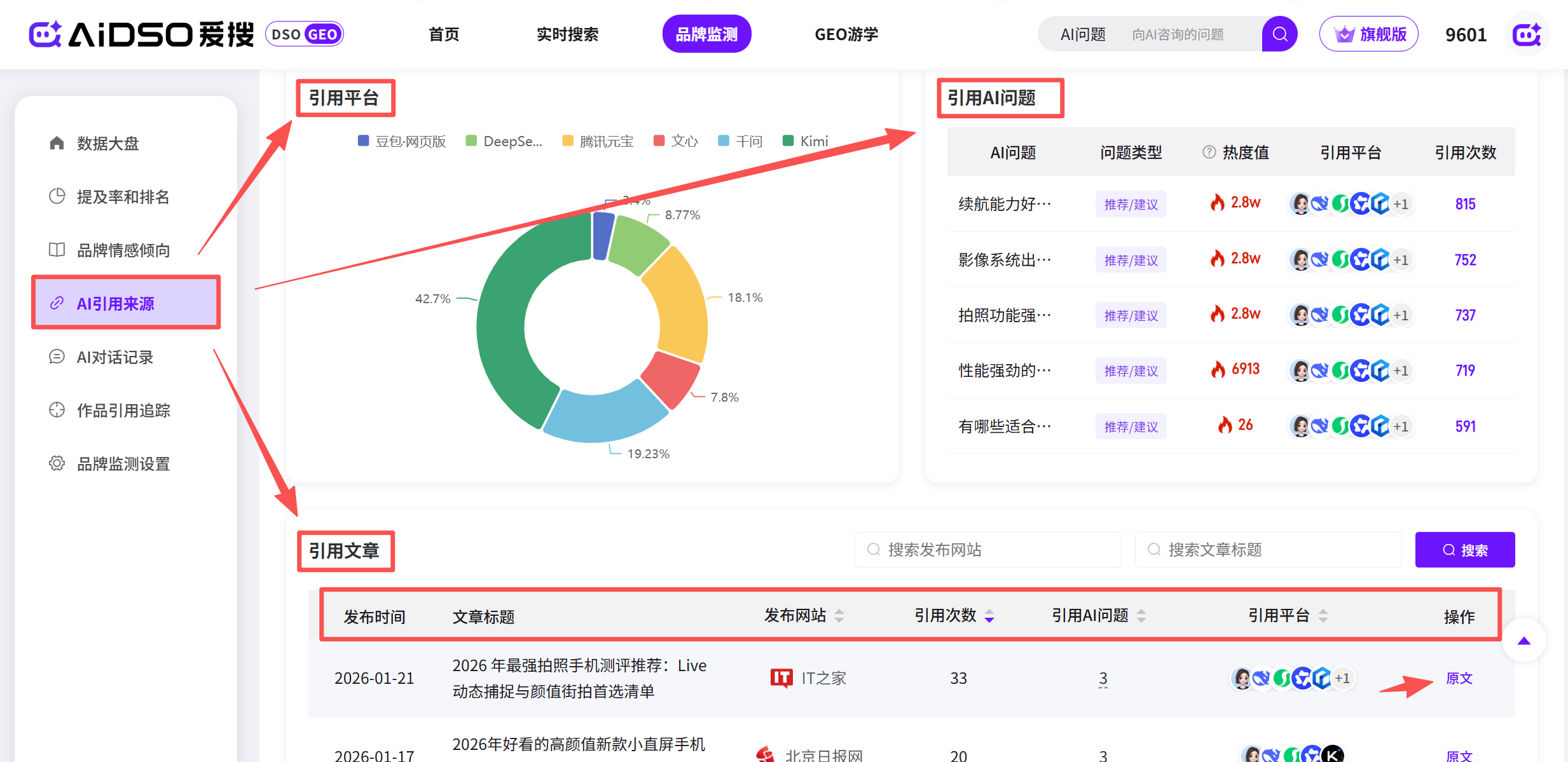Click the help icon beside 热度值
The height and width of the screenshot is (762, 1568).
click(1209, 153)
